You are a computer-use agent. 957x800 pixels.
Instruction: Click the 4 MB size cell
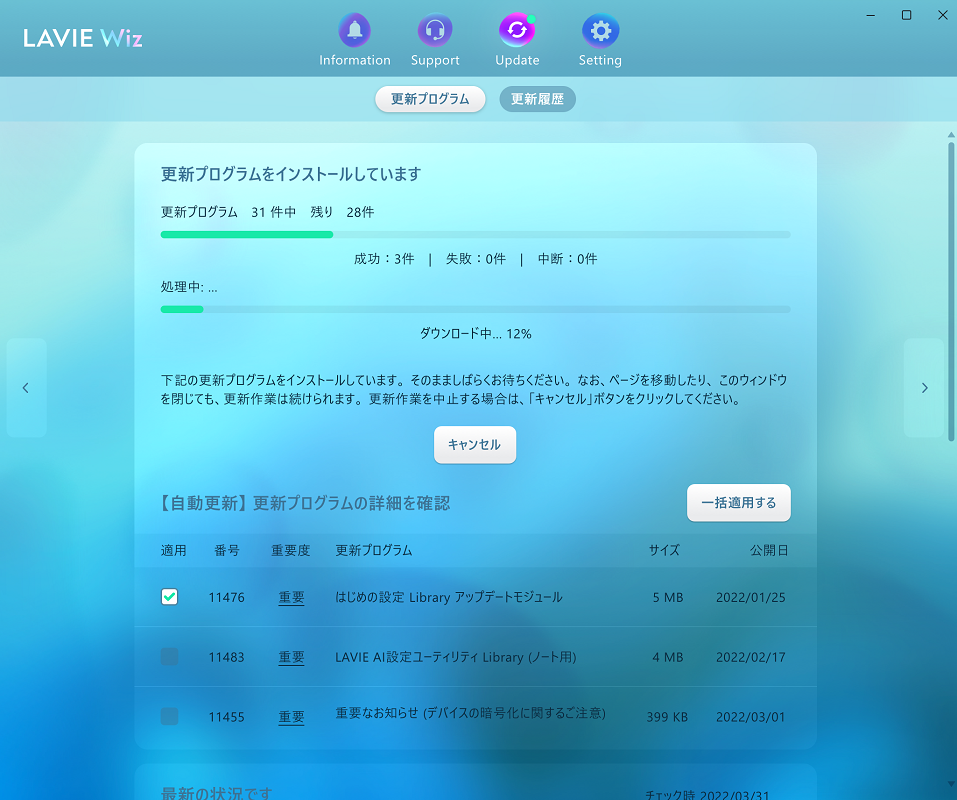[668, 657]
